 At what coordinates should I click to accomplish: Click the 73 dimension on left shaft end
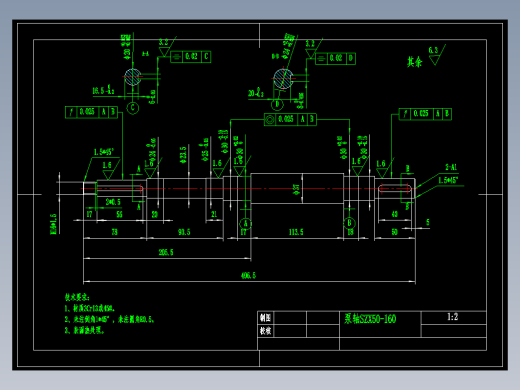click(114, 232)
